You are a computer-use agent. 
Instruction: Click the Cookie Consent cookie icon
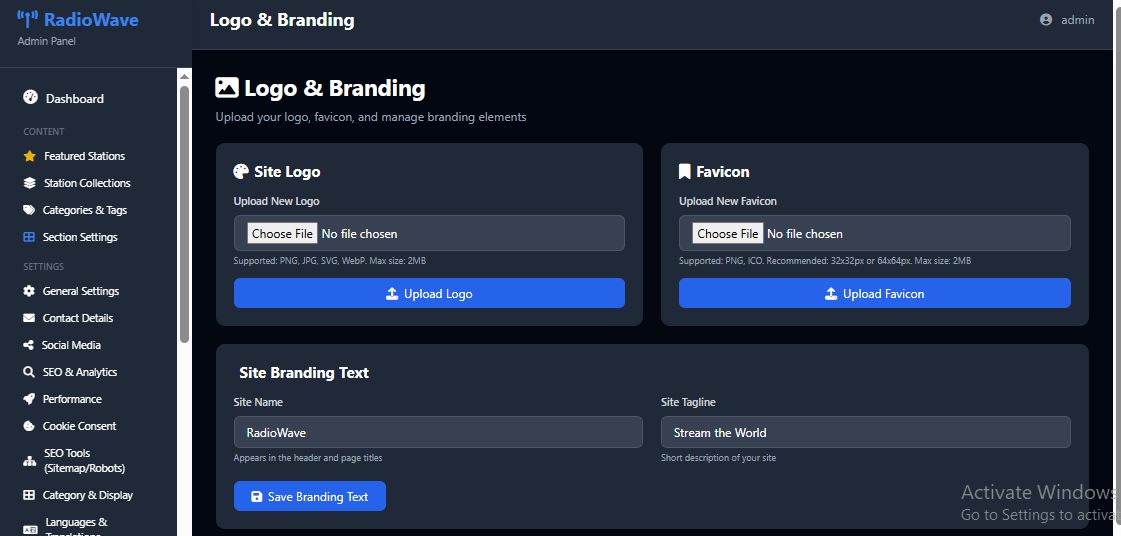[x=29, y=426]
